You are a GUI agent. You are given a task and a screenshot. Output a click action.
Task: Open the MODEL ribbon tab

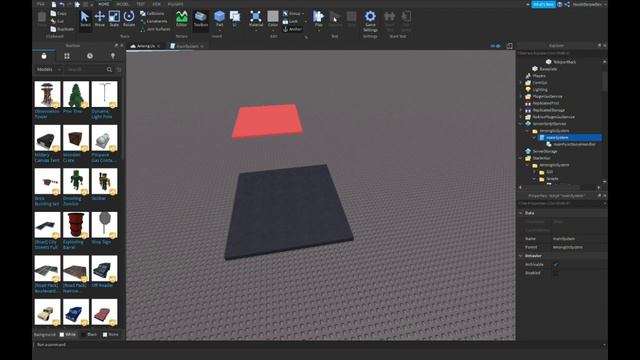pyautogui.click(x=122, y=4)
